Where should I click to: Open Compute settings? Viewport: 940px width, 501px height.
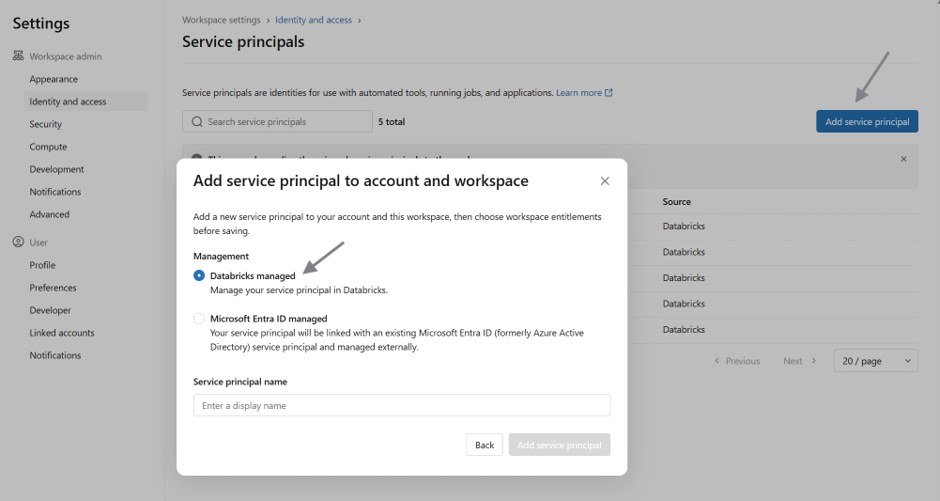(48, 147)
